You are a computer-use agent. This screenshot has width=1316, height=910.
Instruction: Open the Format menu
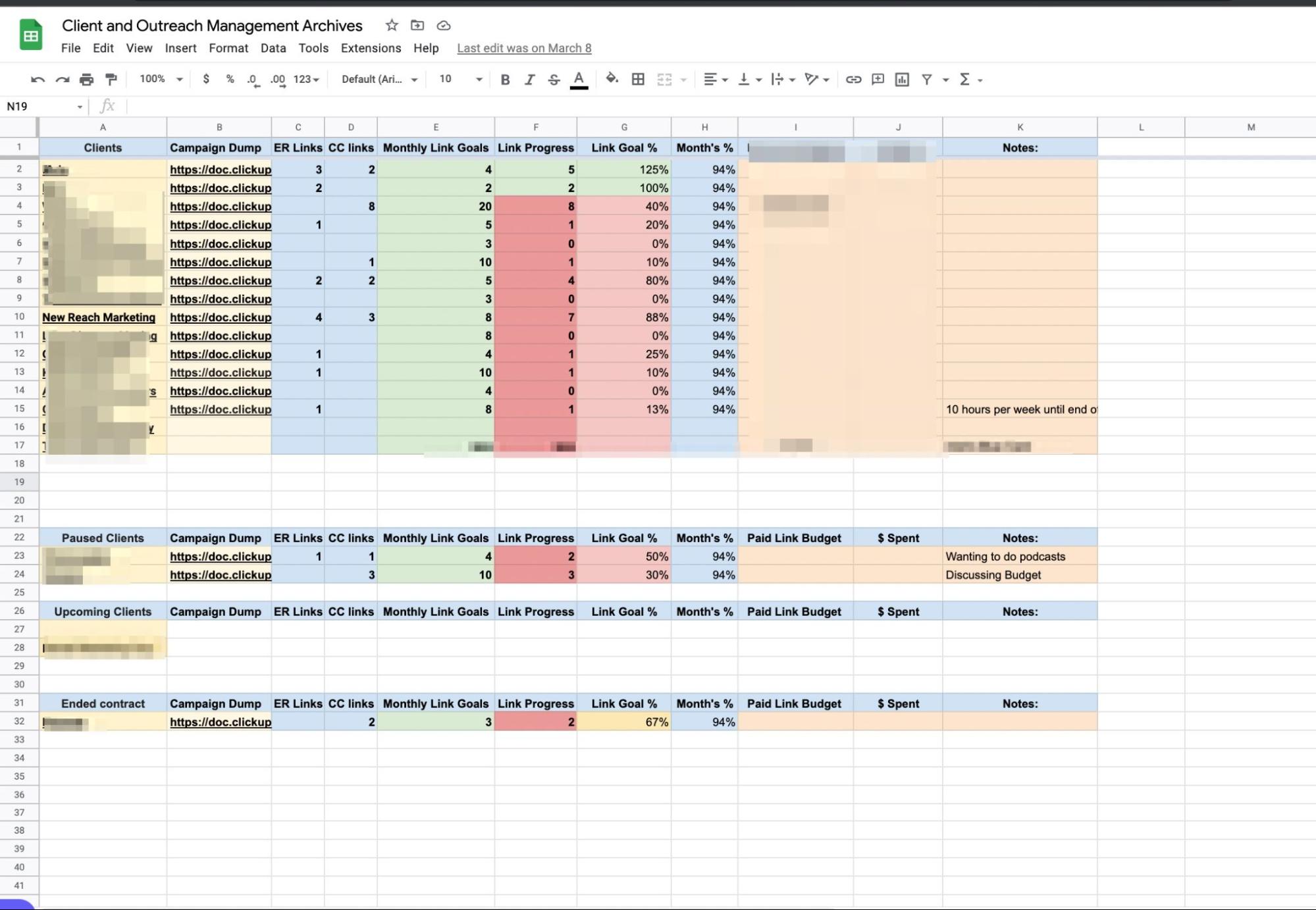[228, 48]
